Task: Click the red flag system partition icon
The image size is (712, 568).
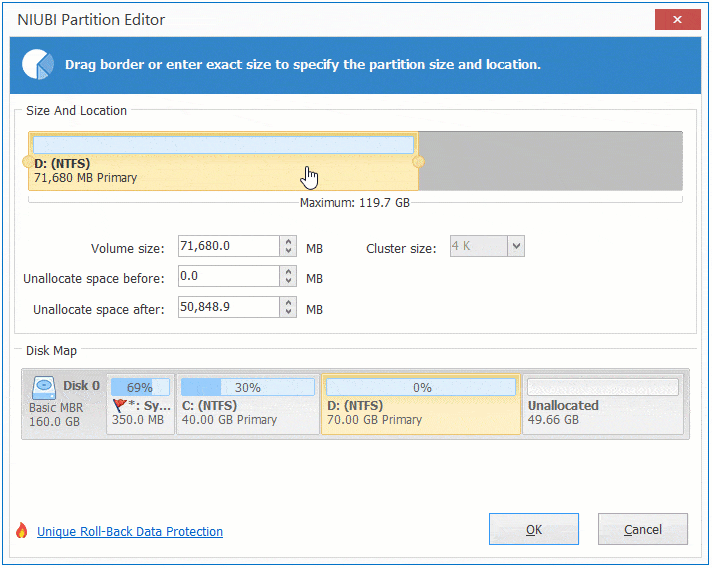Action: (x=120, y=406)
